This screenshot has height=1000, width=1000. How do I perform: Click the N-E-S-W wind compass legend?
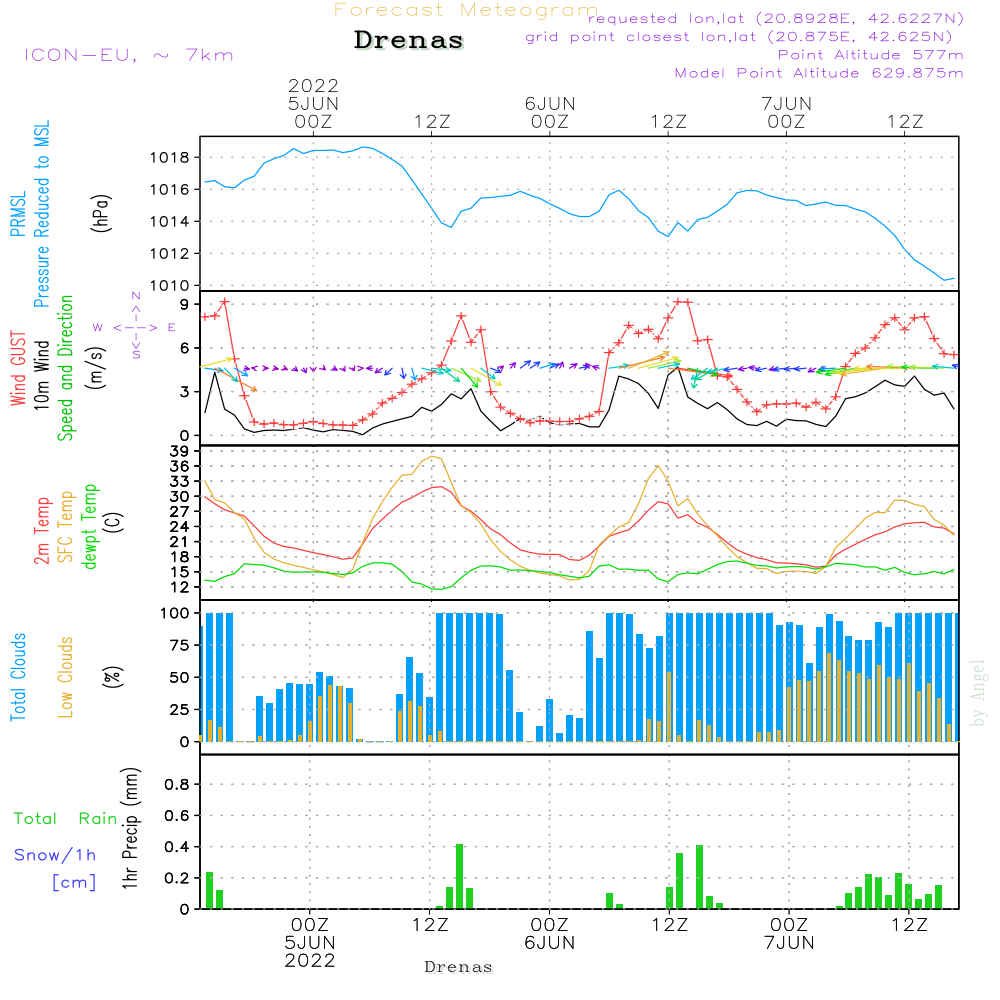pyautogui.click(x=135, y=326)
